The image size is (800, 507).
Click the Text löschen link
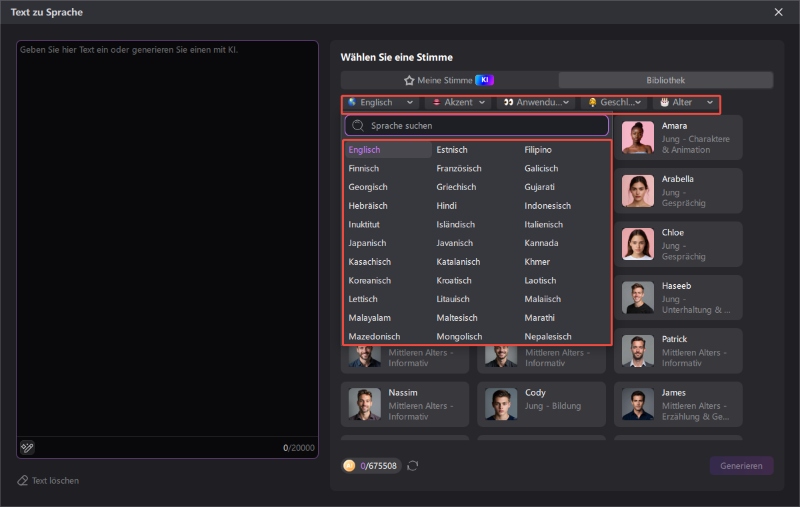click(55, 481)
